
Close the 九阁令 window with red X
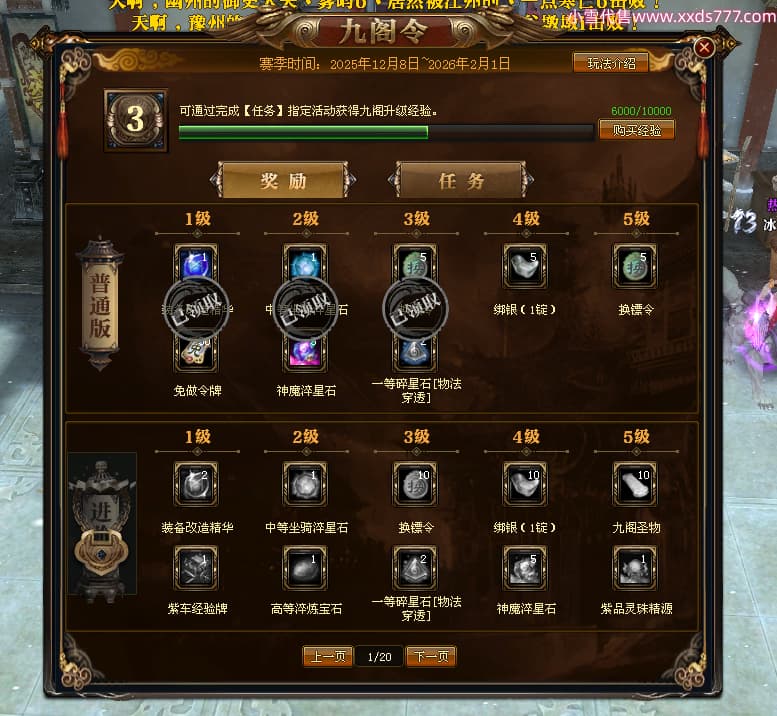click(x=704, y=48)
